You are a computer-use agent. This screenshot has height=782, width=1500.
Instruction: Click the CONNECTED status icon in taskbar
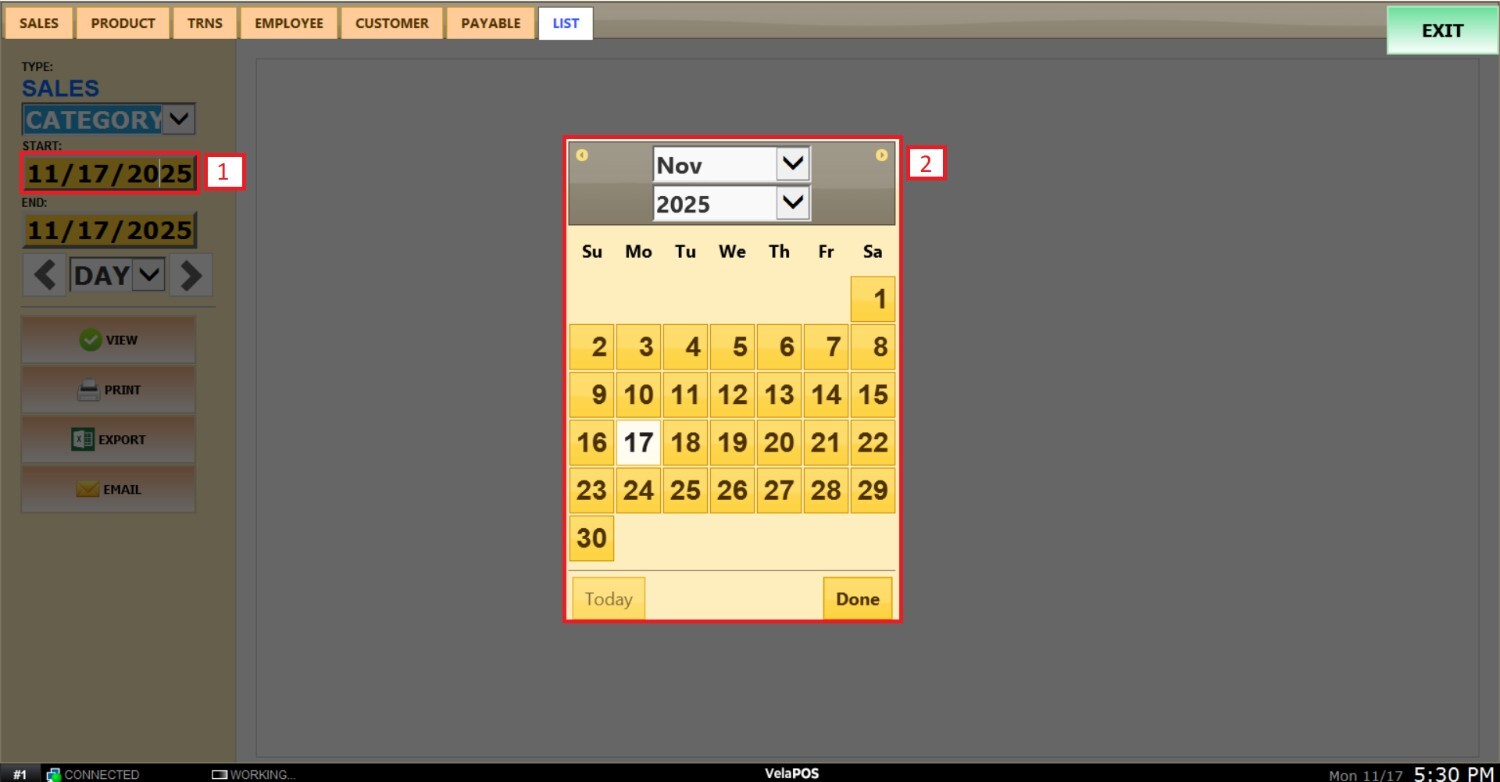pyautogui.click(x=54, y=774)
